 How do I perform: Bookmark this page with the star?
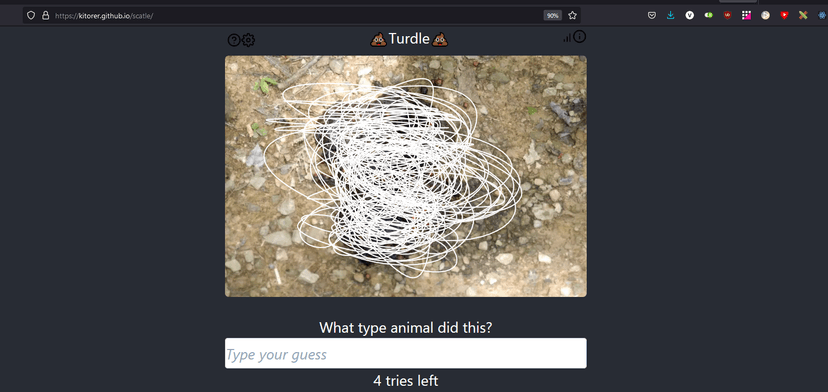tap(572, 15)
